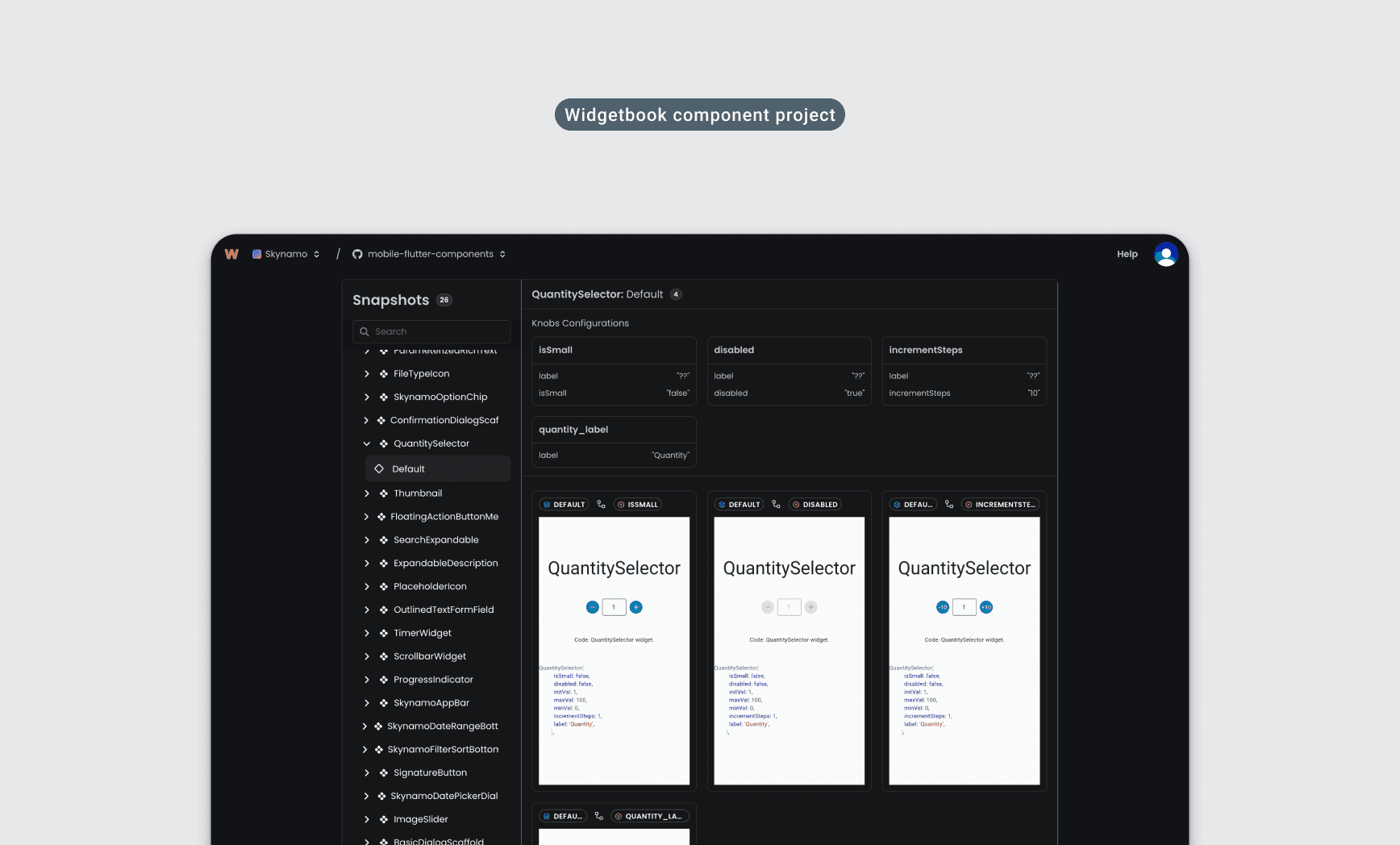Image resolution: width=1400 pixels, height=845 pixels.
Task: Open the incrementSteps knob configuration card
Action: [964, 371]
